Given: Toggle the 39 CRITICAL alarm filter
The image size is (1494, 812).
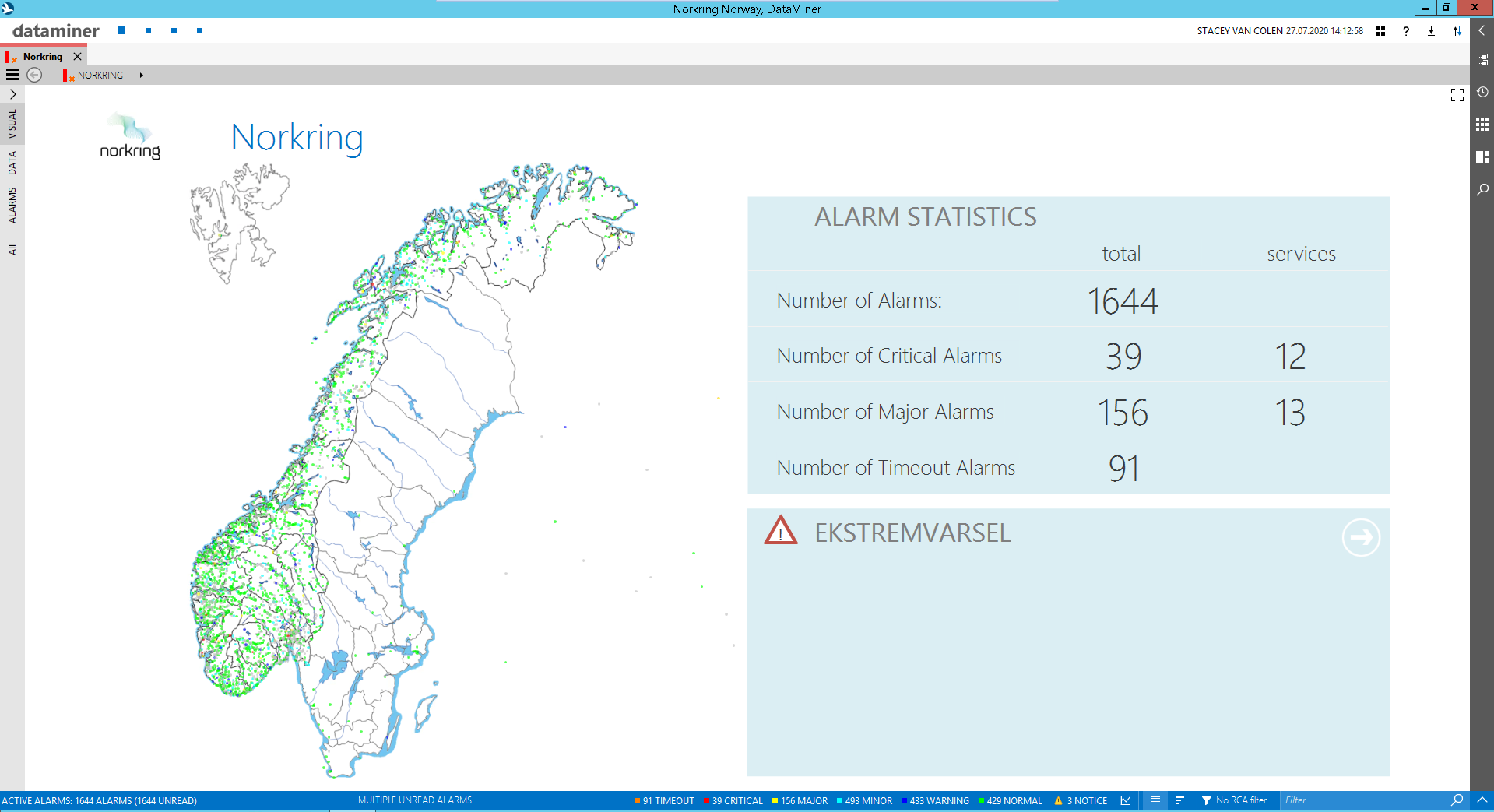Looking at the screenshot, I should click(x=733, y=800).
